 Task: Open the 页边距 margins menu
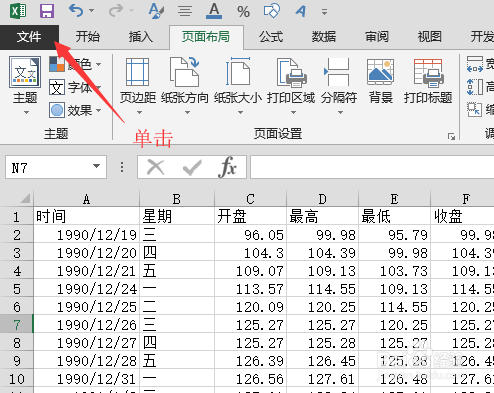tap(138, 86)
